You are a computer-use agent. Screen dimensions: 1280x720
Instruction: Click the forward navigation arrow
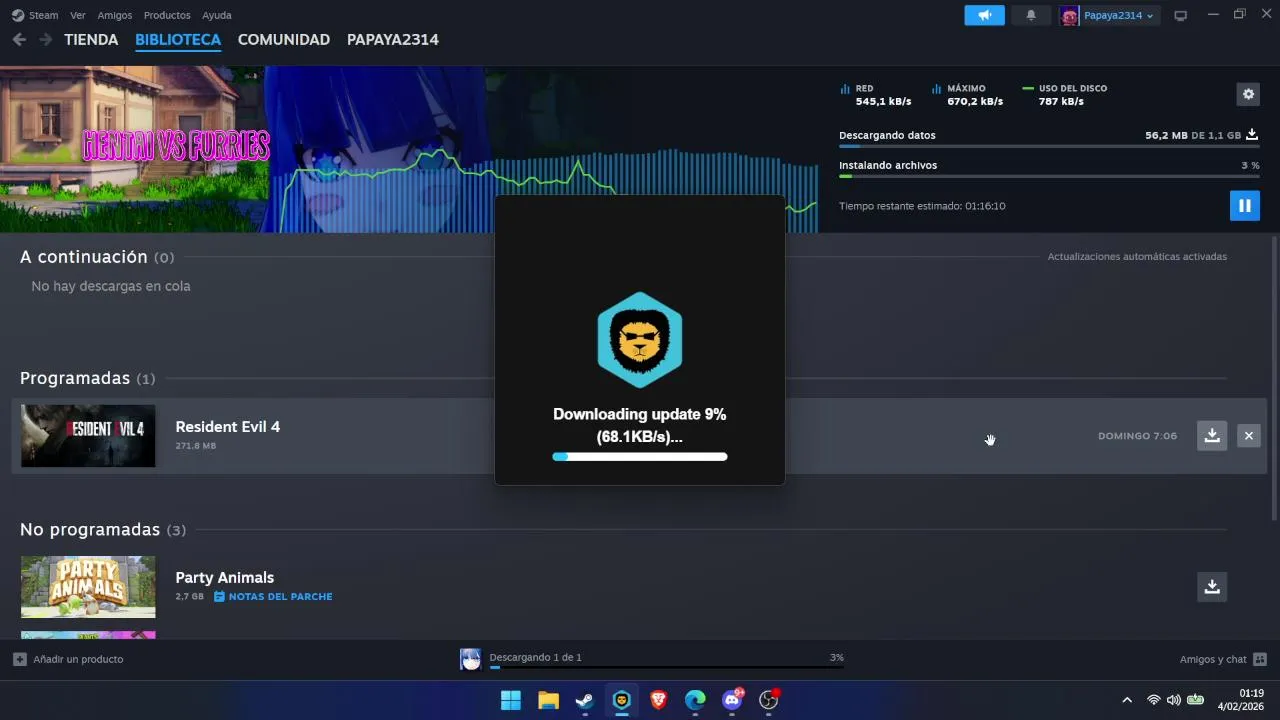coord(45,39)
